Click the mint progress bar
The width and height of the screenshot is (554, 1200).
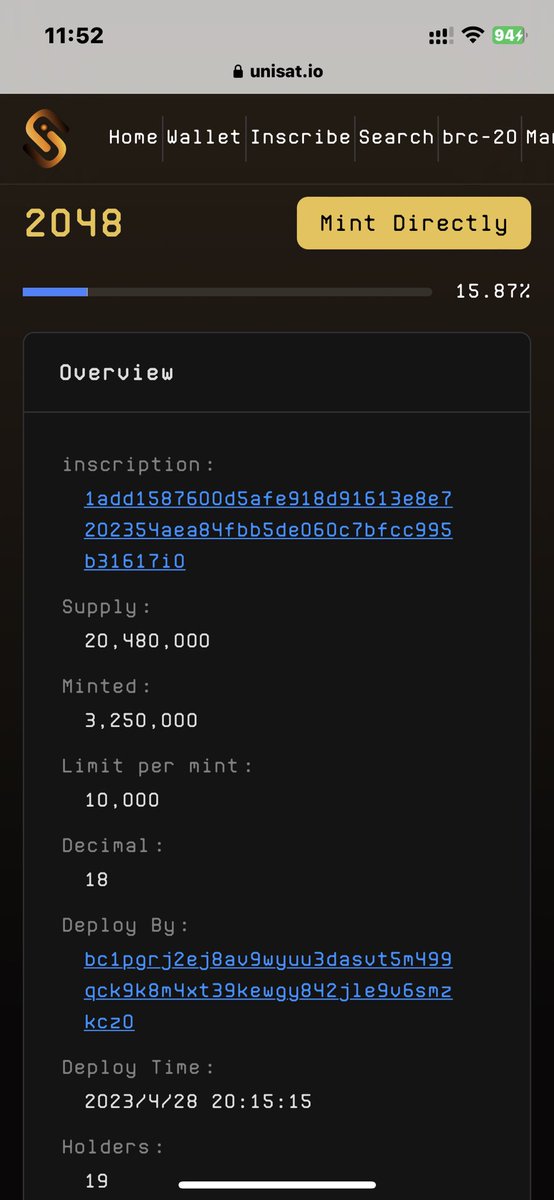(227, 292)
